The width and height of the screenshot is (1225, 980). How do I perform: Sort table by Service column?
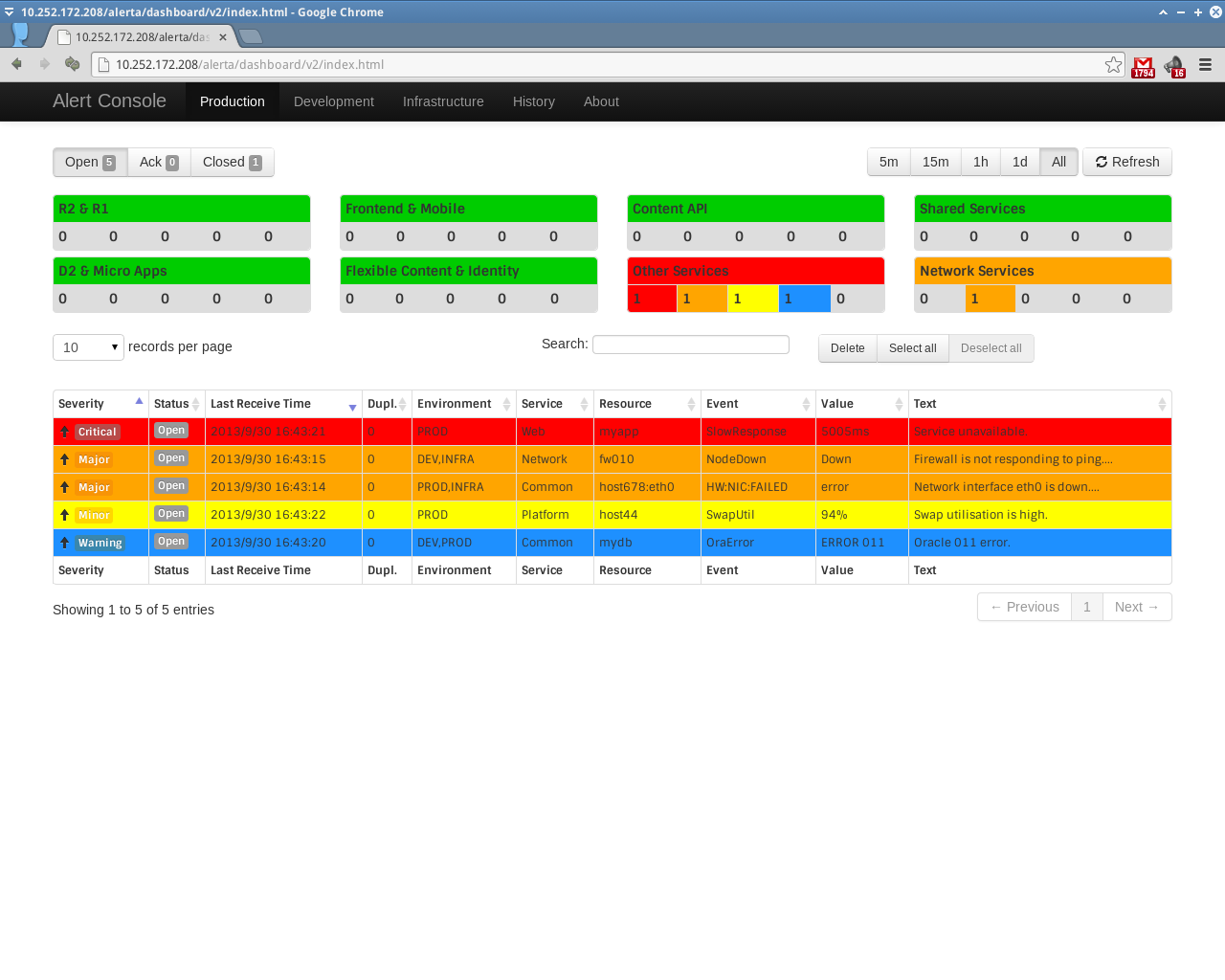555,404
